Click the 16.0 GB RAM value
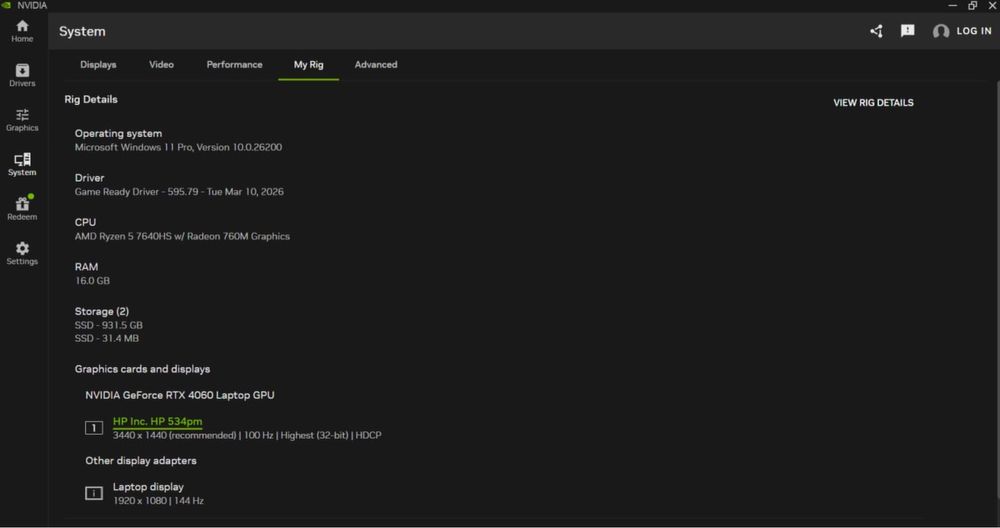The image size is (1000, 528). click(x=92, y=281)
